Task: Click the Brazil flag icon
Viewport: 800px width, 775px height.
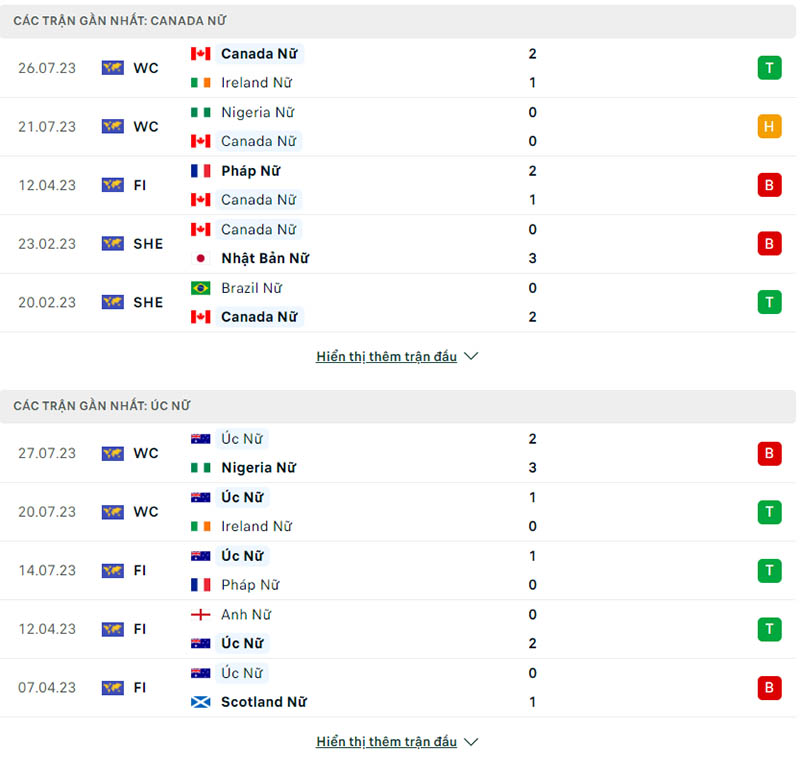Action: 199,288
